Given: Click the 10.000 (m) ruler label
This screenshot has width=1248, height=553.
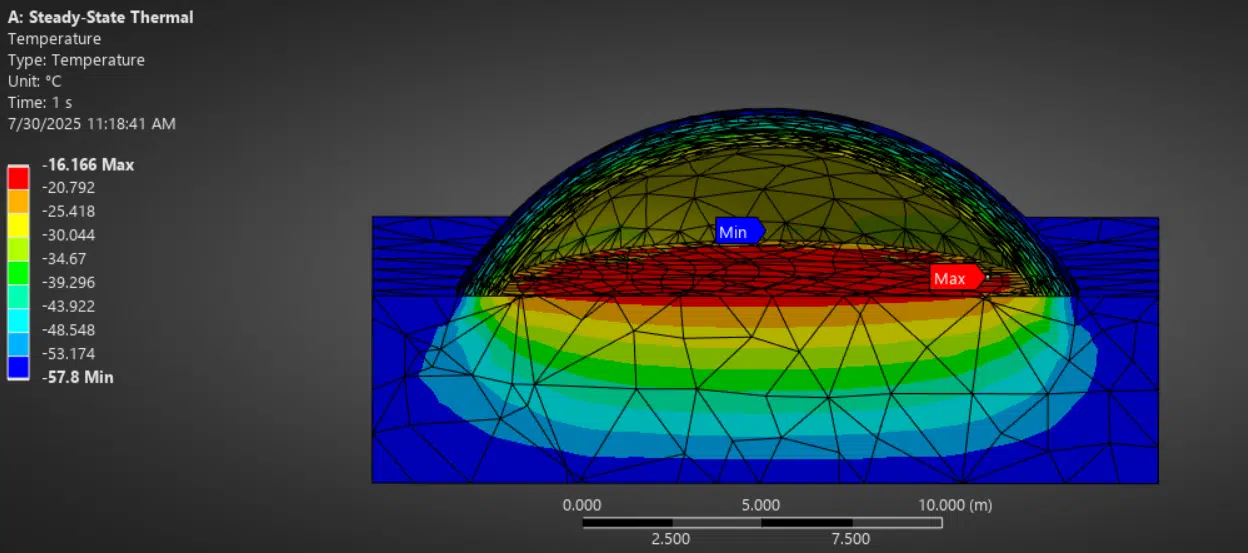Looking at the screenshot, I should pyautogui.click(x=955, y=505).
